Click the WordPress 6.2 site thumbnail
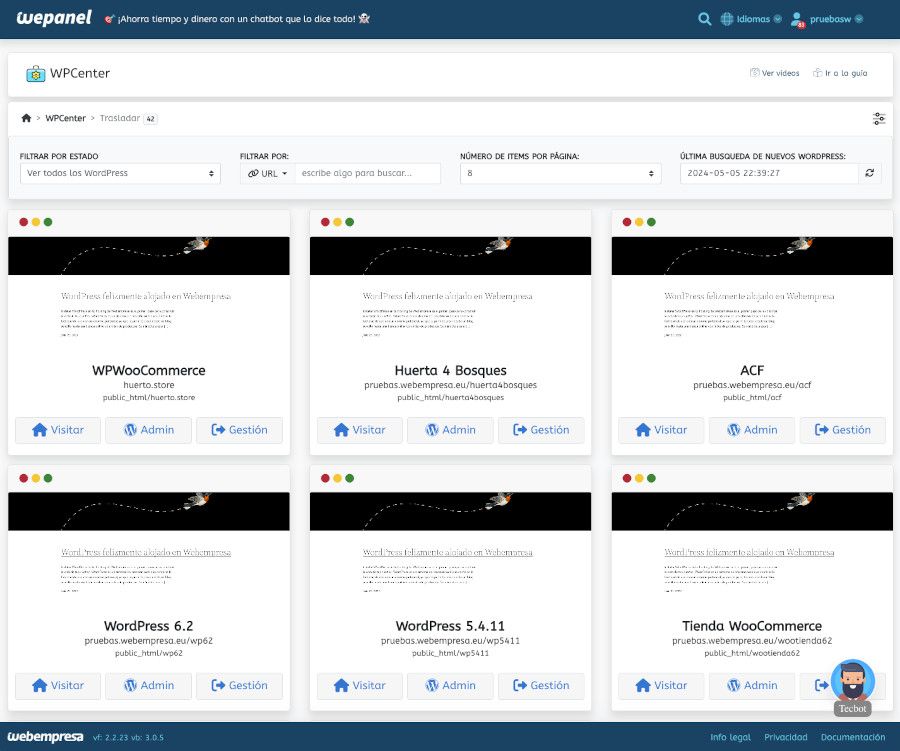The image size is (900, 751). pyautogui.click(x=149, y=551)
